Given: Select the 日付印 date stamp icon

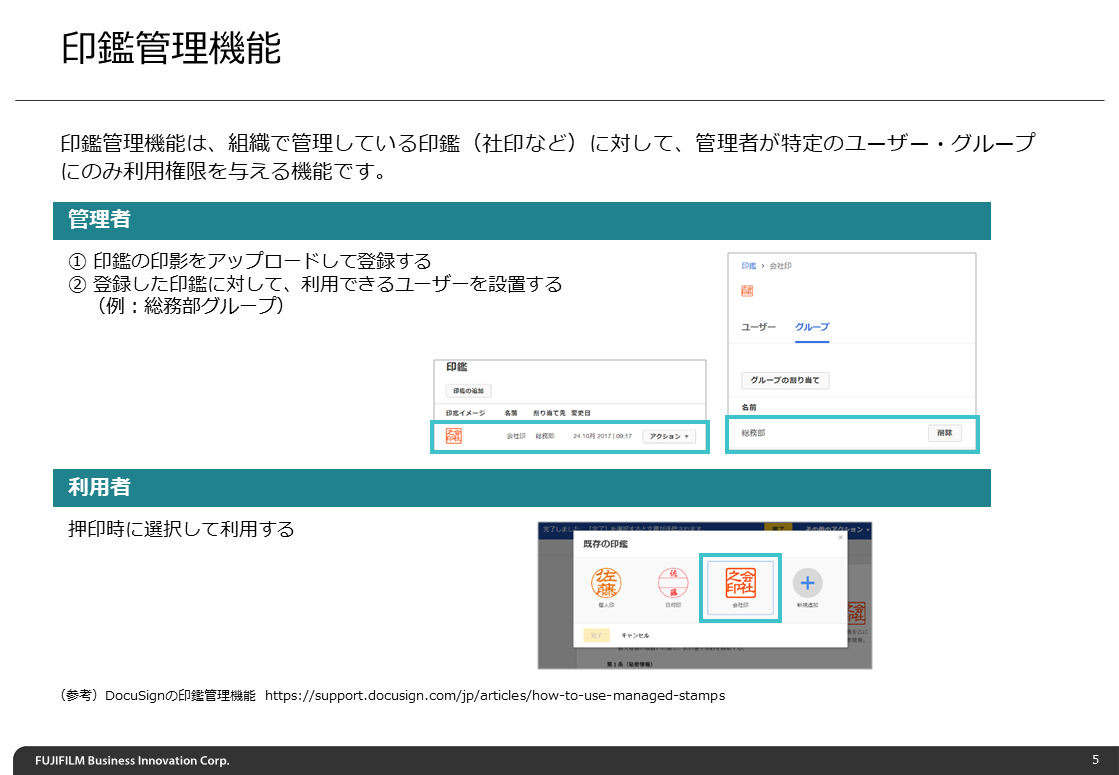Looking at the screenshot, I should coord(674,583).
